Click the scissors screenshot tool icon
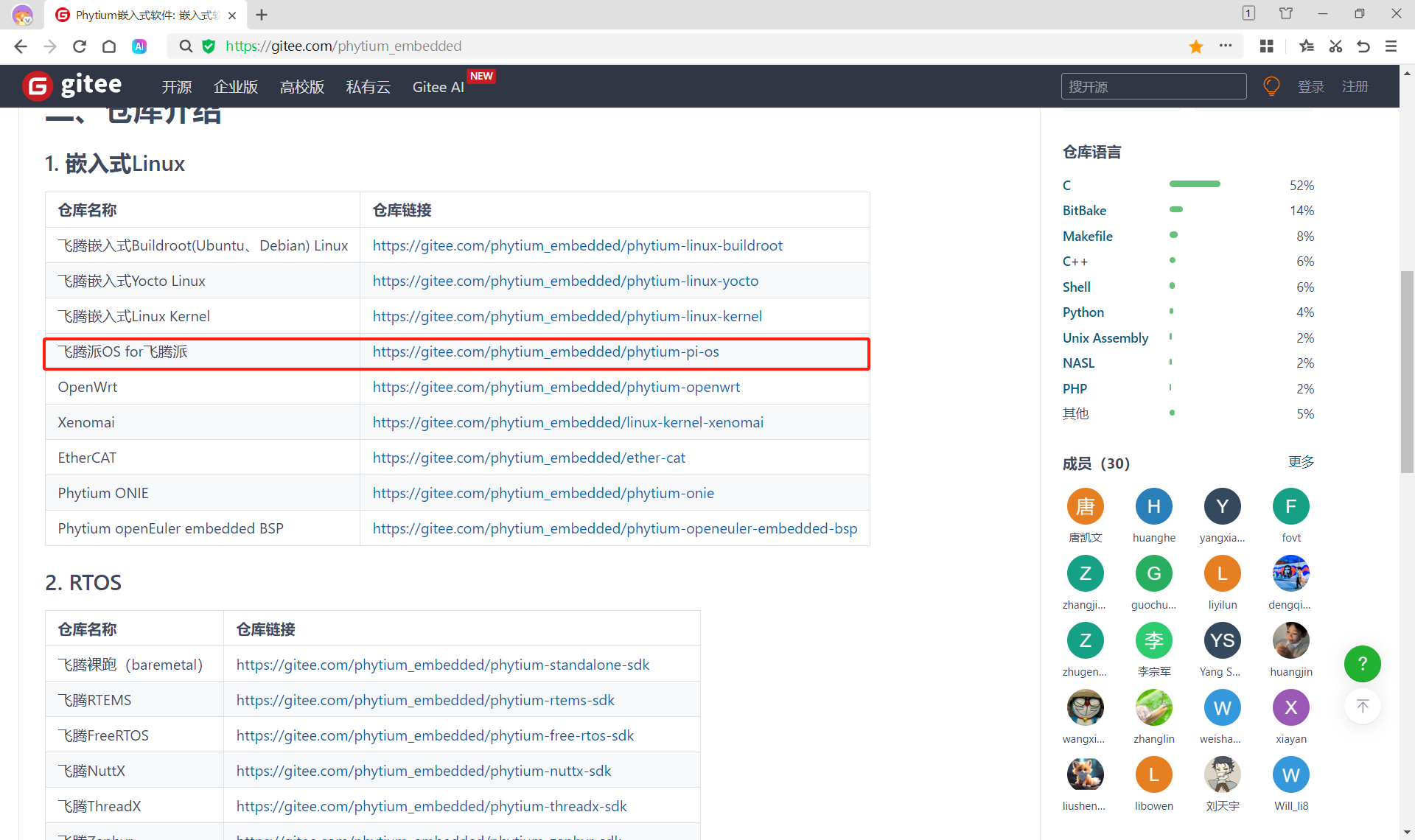The image size is (1415, 840). 1335,46
